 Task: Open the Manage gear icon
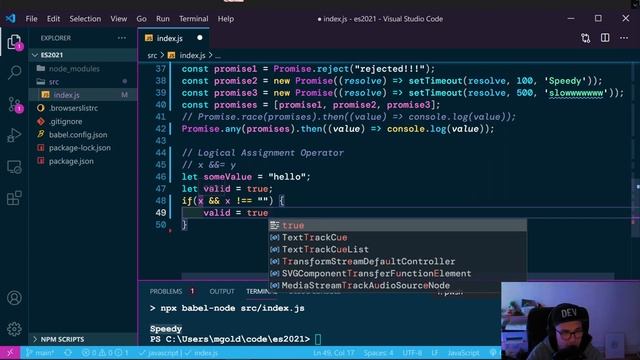click(14, 329)
